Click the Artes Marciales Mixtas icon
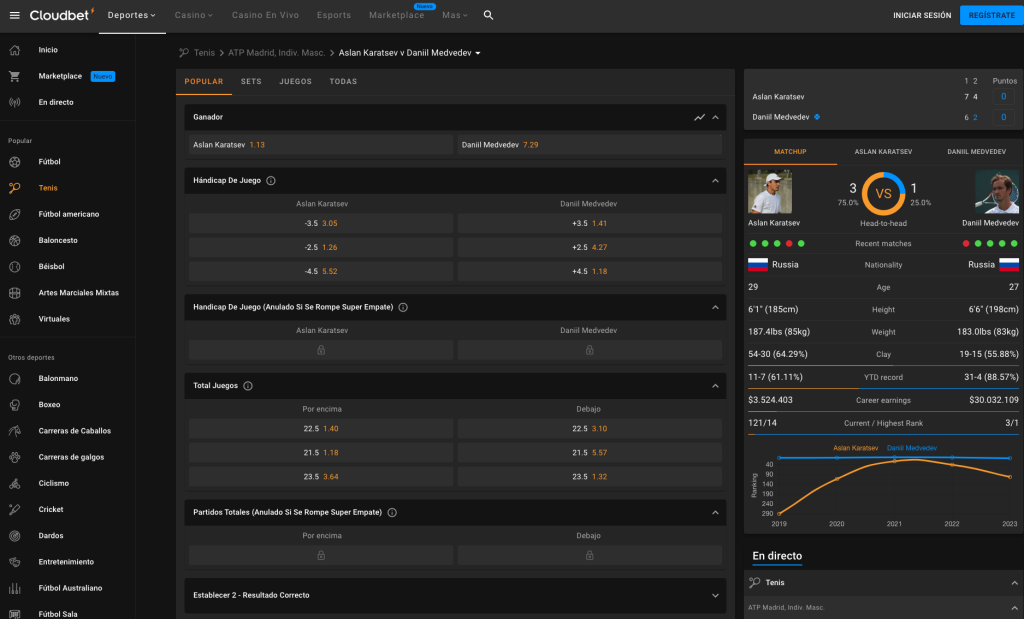Viewport: 1024px width, 619px height. (14, 293)
